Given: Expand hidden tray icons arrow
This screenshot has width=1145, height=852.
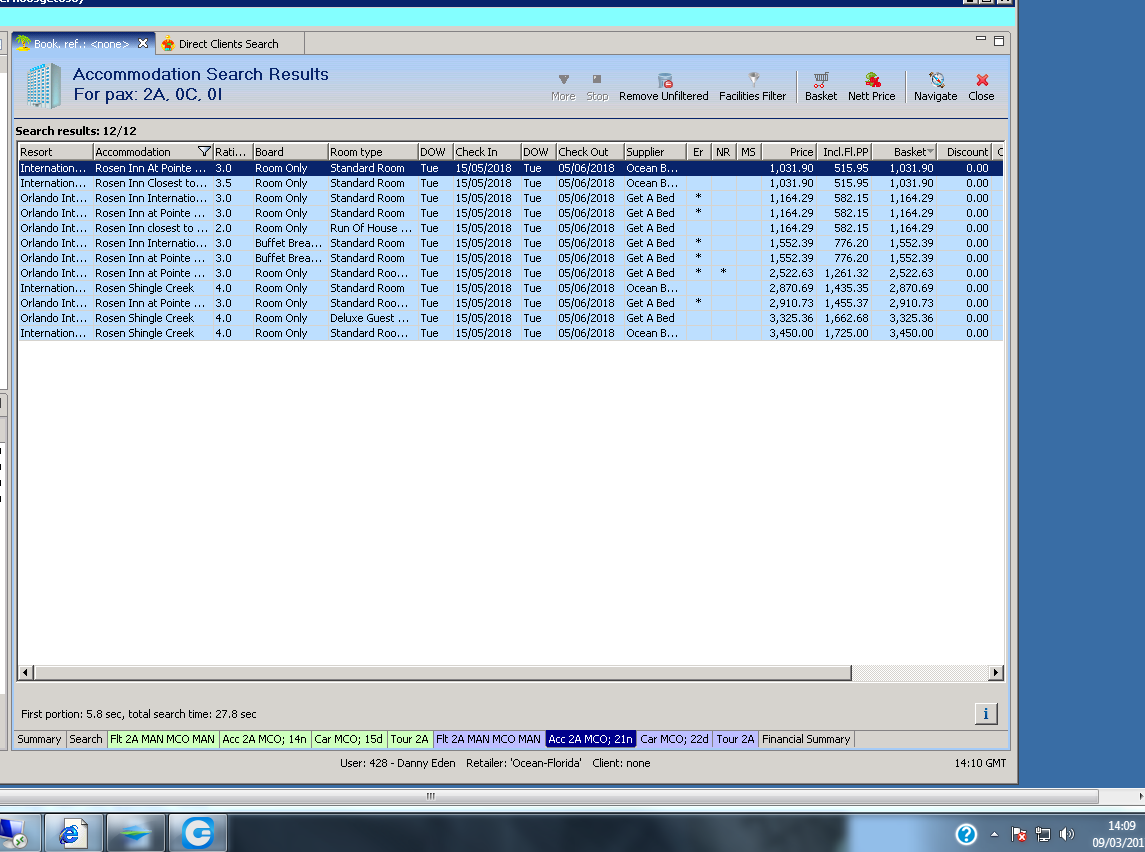Looking at the screenshot, I should coord(994,834).
